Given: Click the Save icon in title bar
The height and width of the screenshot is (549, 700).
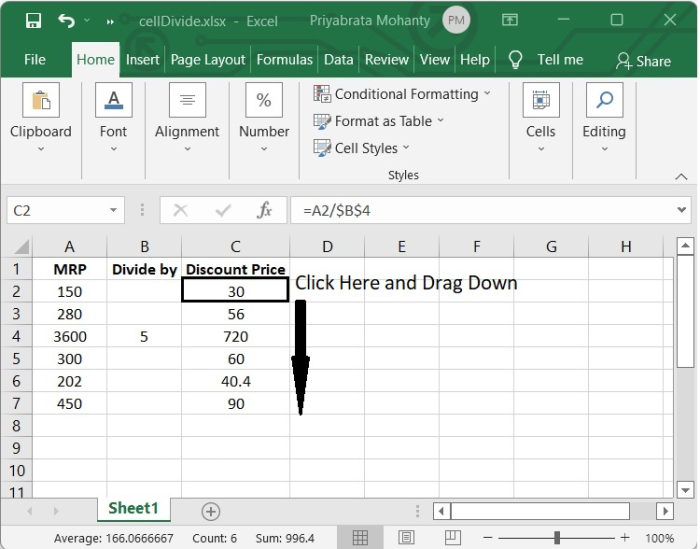Looking at the screenshot, I should pyautogui.click(x=33, y=20).
